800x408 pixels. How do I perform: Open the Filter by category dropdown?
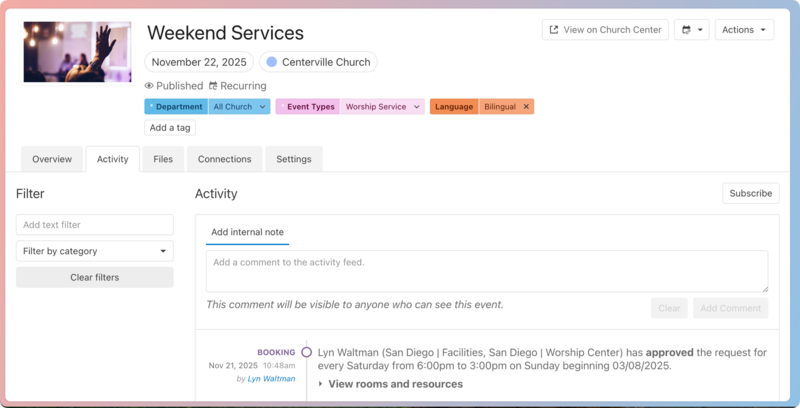95,251
